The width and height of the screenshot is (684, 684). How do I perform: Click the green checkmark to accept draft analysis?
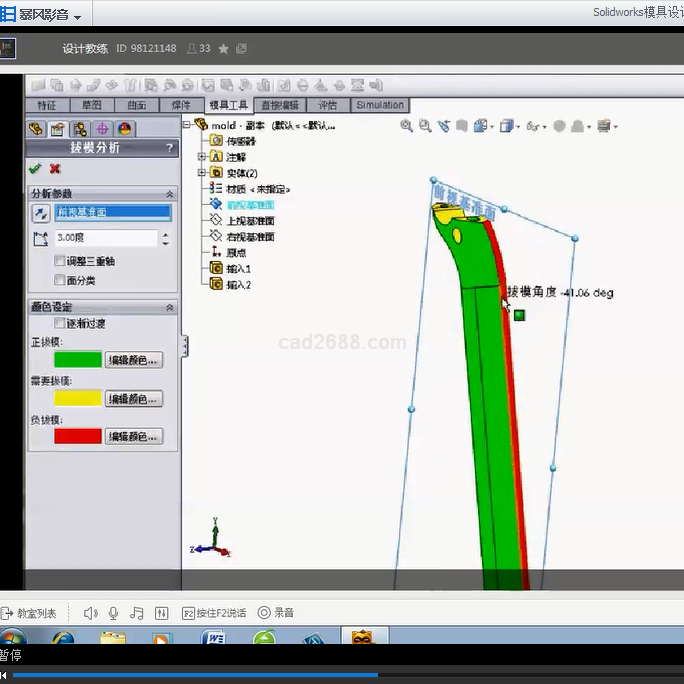(35, 169)
